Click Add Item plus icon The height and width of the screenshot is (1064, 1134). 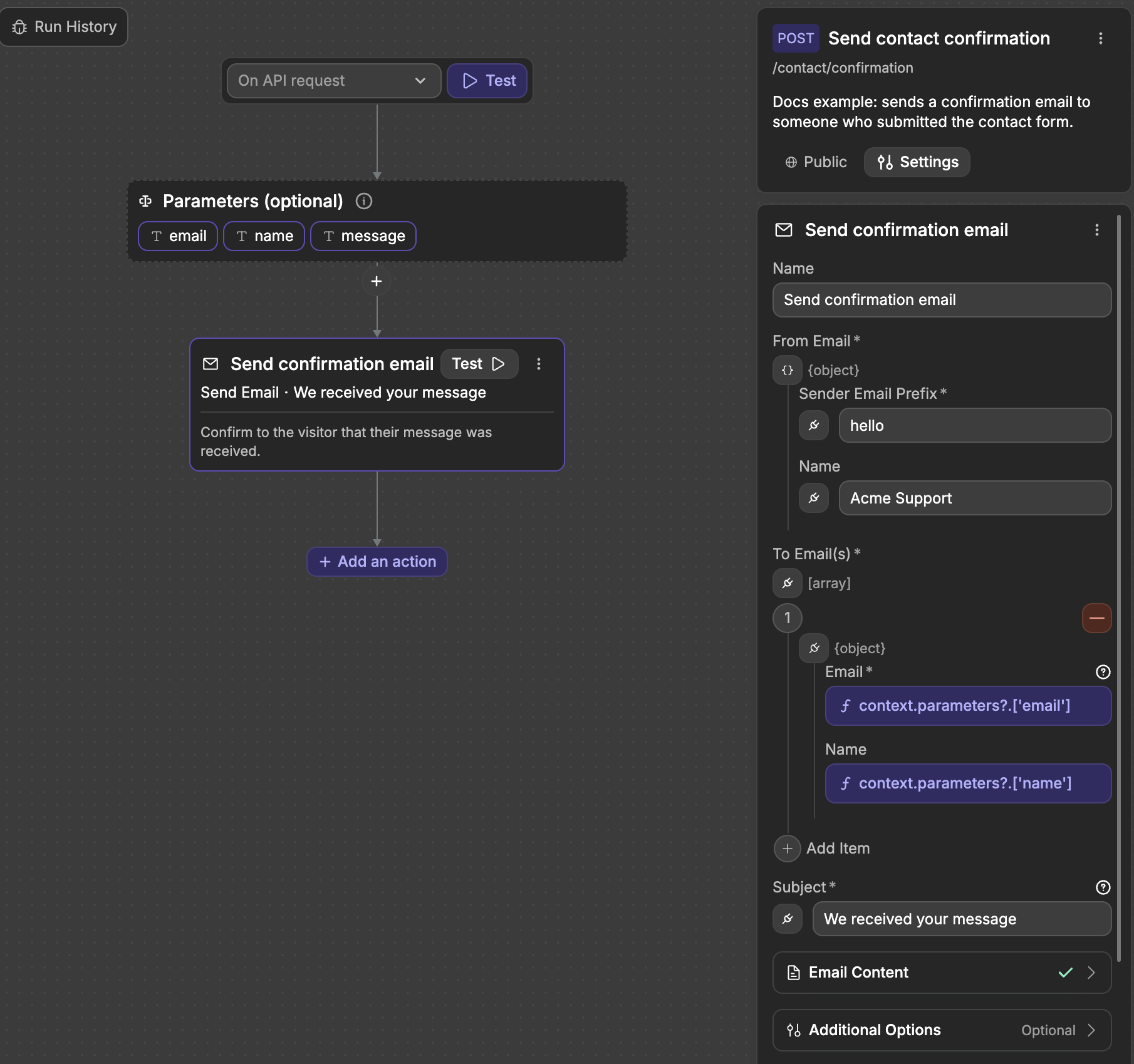coord(788,849)
